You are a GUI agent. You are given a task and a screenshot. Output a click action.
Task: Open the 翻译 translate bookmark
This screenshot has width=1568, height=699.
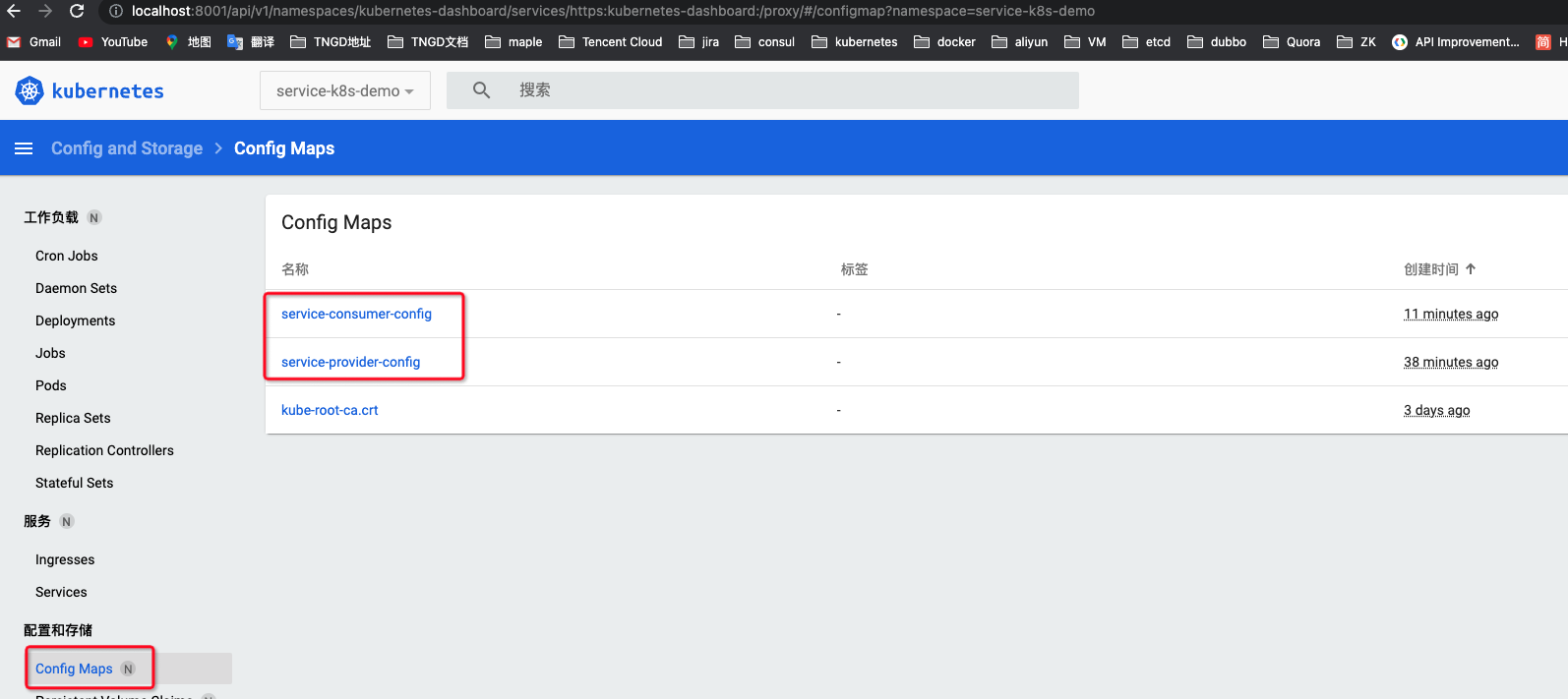coord(251,42)
